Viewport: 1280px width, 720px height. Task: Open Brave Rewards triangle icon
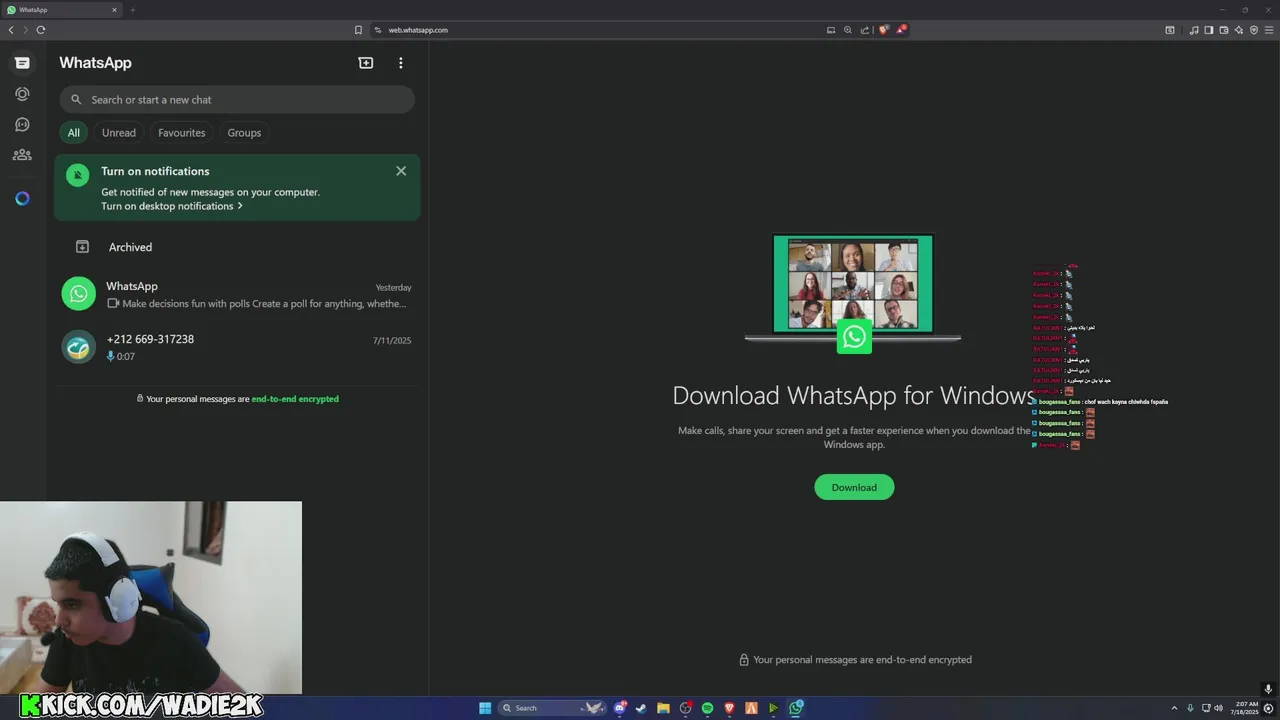[900, 30]
